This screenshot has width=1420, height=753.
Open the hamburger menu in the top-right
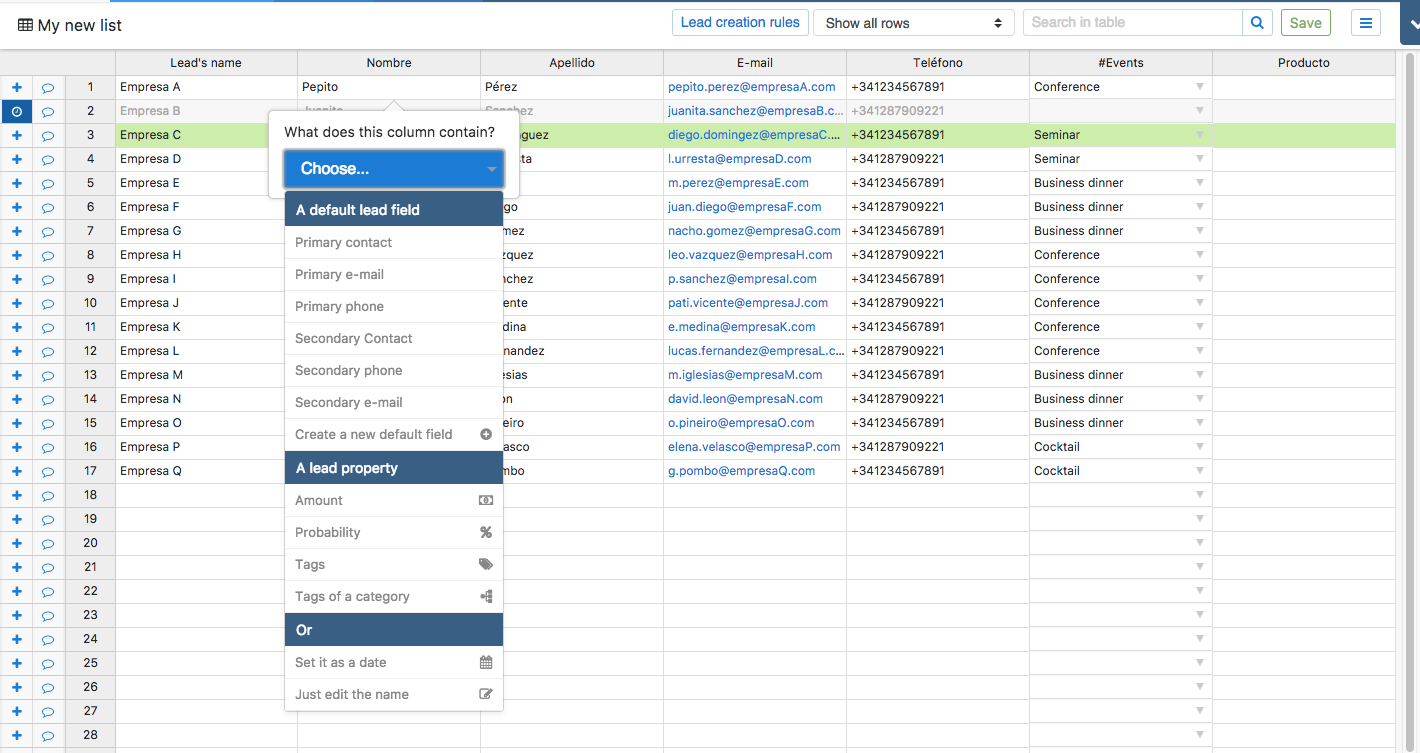1366,21
